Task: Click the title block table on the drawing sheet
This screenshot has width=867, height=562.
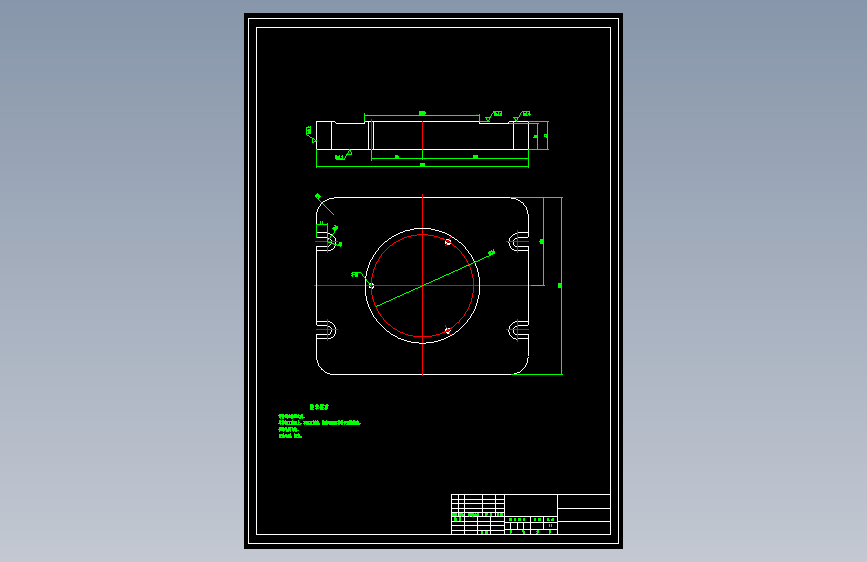Action: (x=531, y=514)
